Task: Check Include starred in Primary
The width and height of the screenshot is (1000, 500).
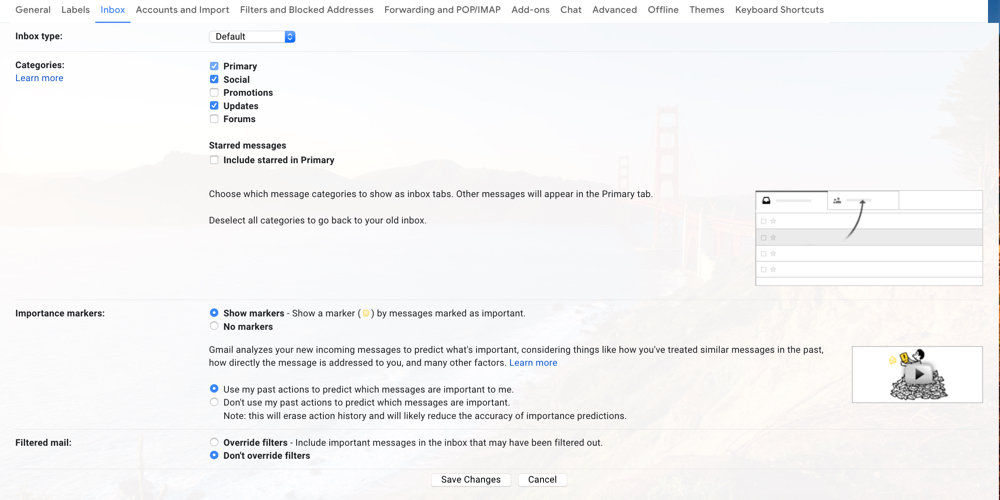Action: (x=214, y=160)
